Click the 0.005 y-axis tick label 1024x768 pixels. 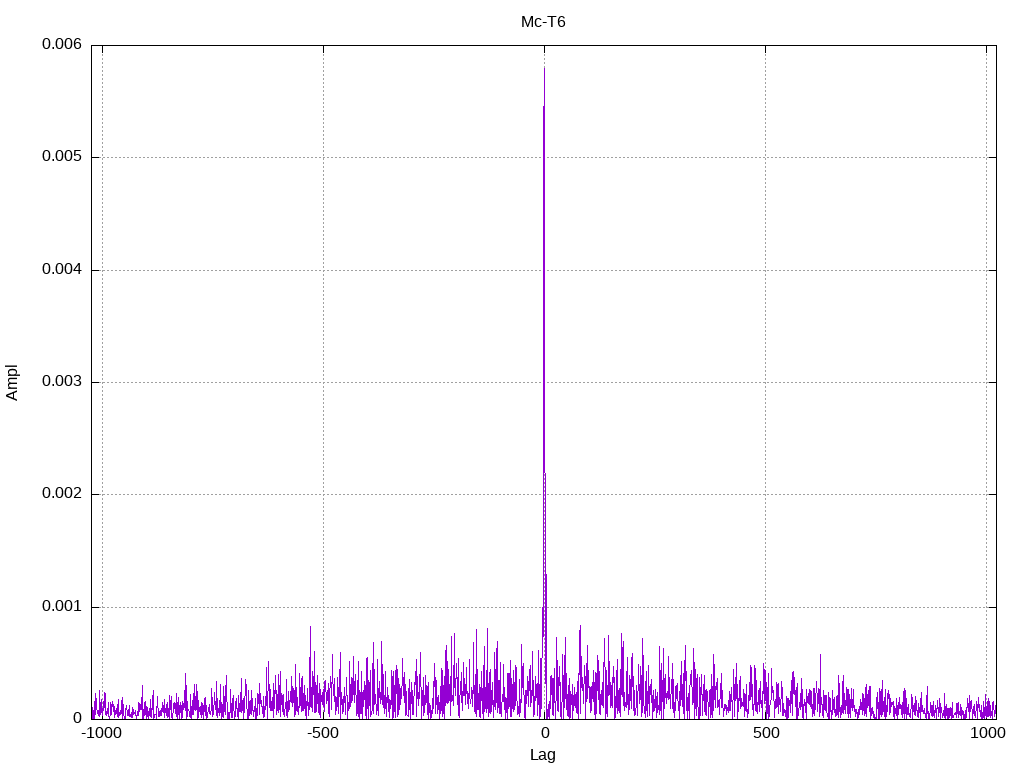[62, 156]
